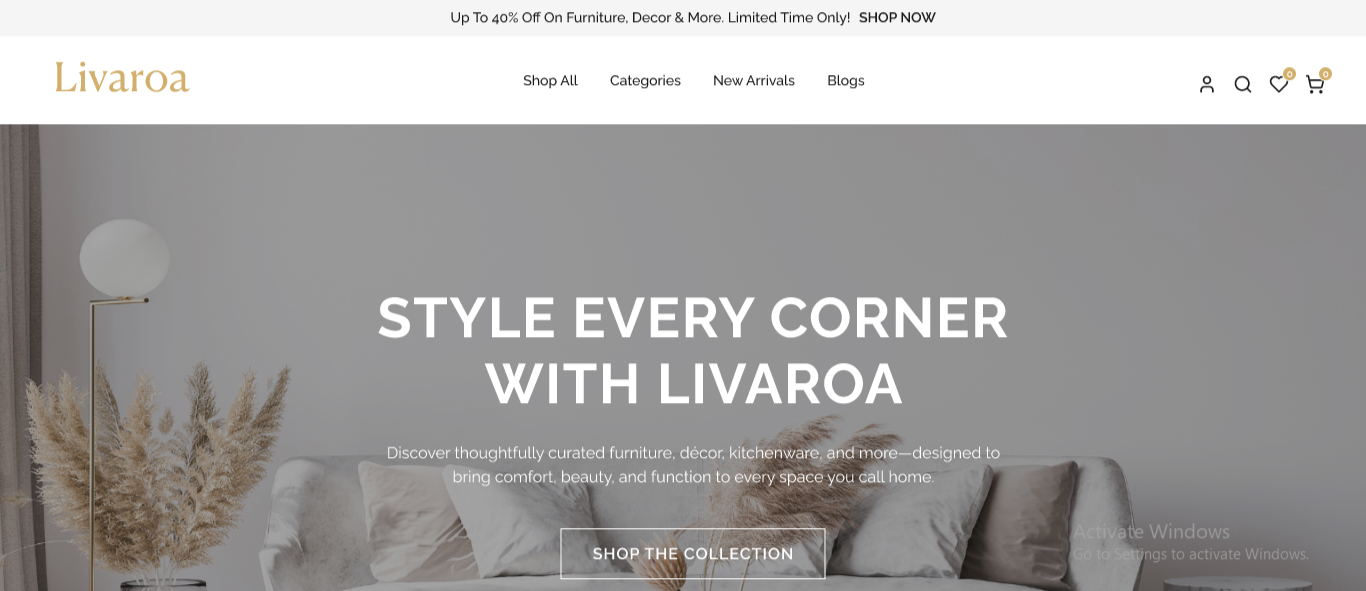Click the Shop The Collection button
1366x591 pixels.
[693, 554]
